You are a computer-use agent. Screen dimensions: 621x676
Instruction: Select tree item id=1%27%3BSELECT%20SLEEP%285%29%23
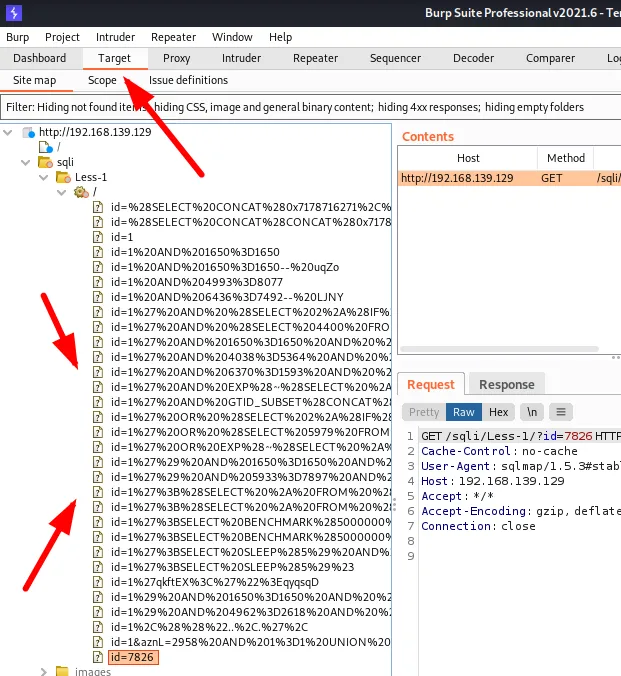[x=232, y=567]
